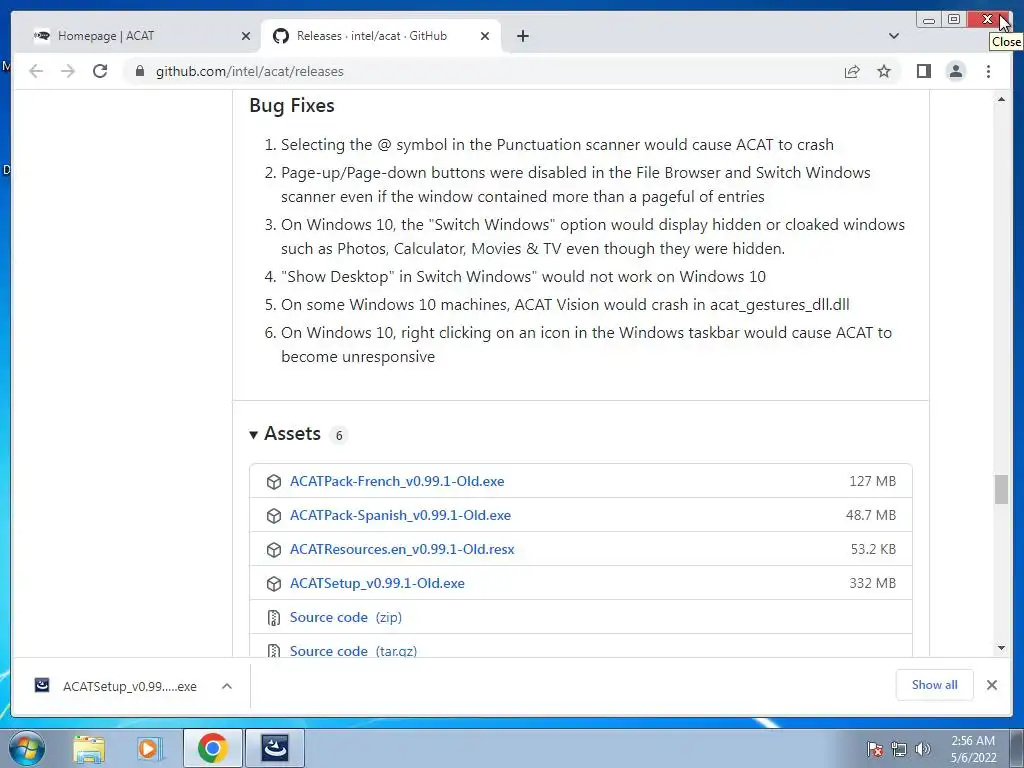The height and width of the screenshot is (768, 1024).
Task: Expand options for ACATSetup download item
Action: click(227, 686)
